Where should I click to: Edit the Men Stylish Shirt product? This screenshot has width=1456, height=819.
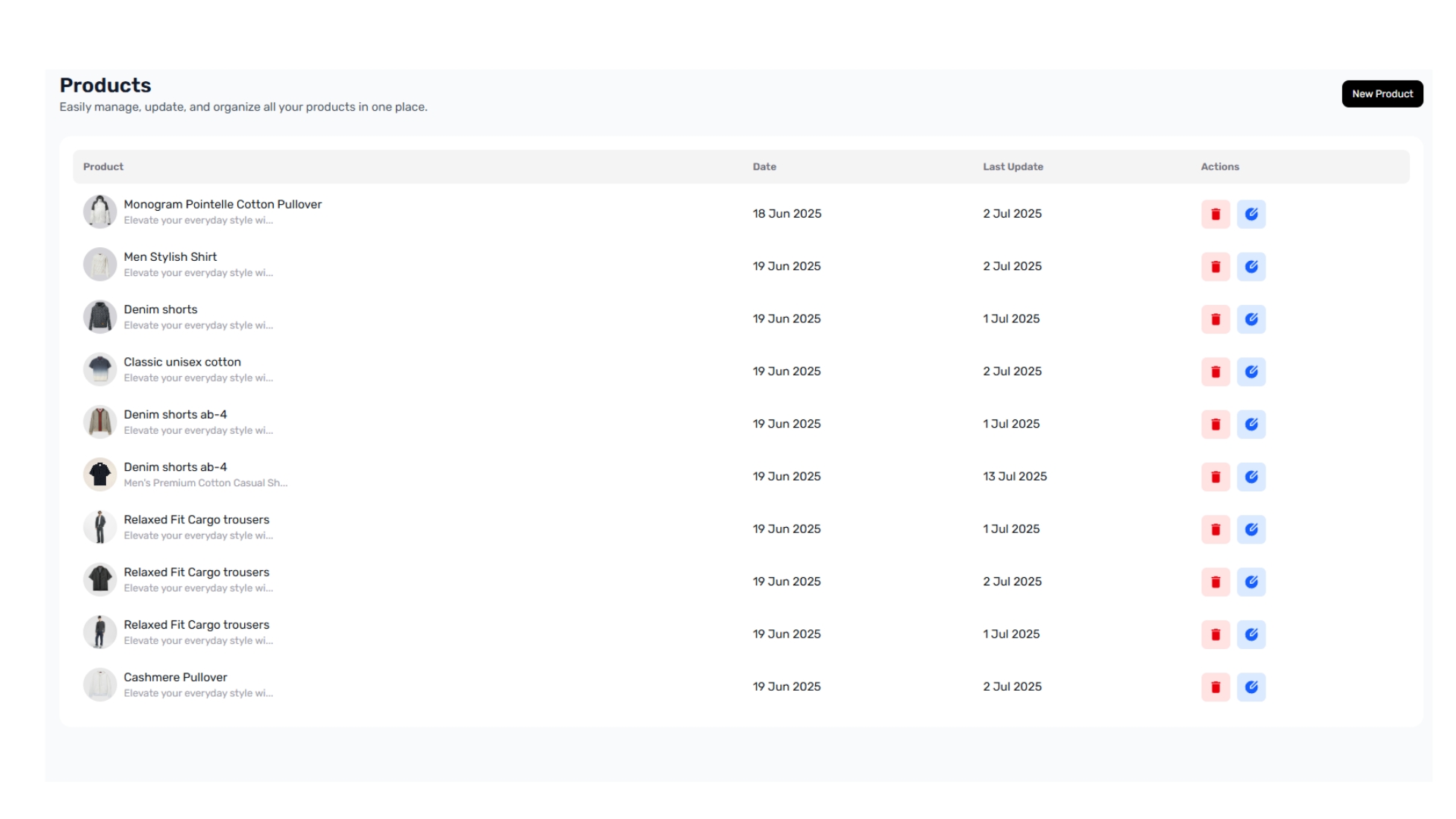click(x=1250, y=266)
